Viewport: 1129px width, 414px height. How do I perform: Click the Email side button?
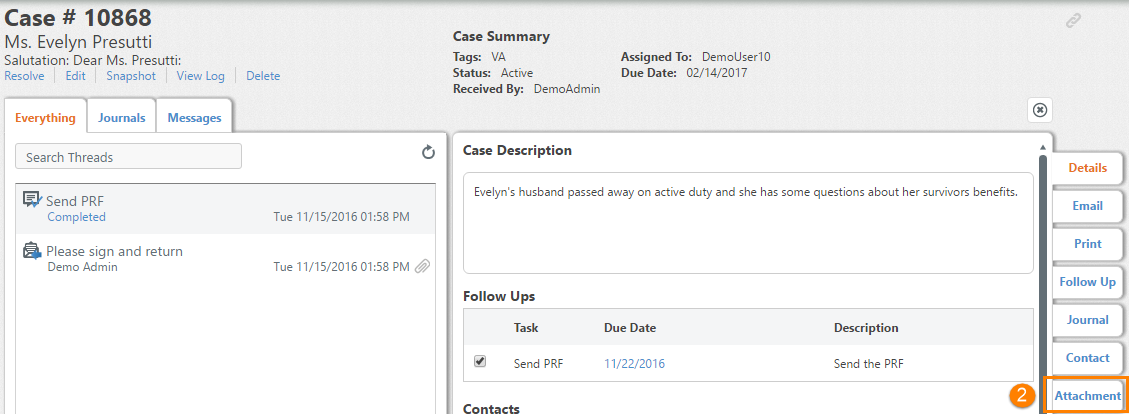1087,205
